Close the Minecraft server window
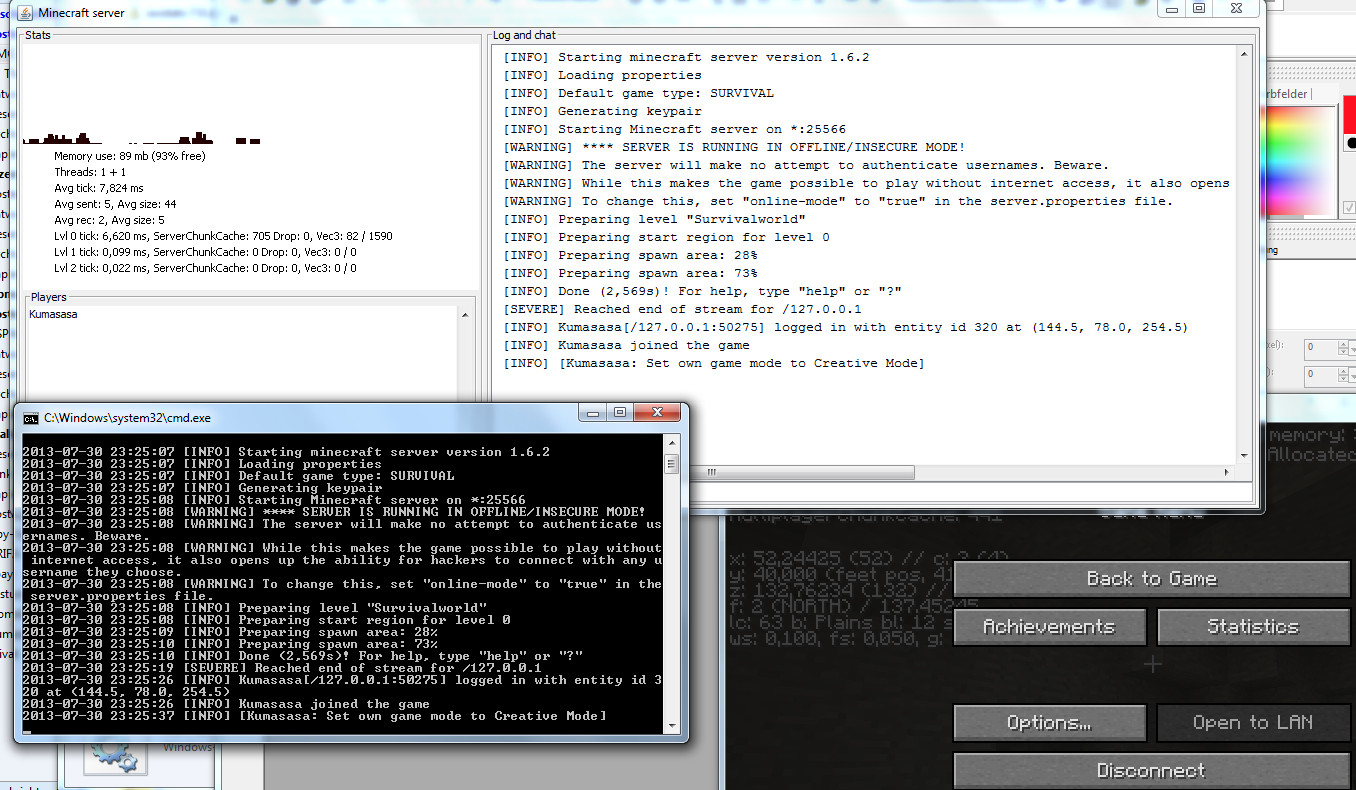The image size is (1356, 790). [1236, 8]
